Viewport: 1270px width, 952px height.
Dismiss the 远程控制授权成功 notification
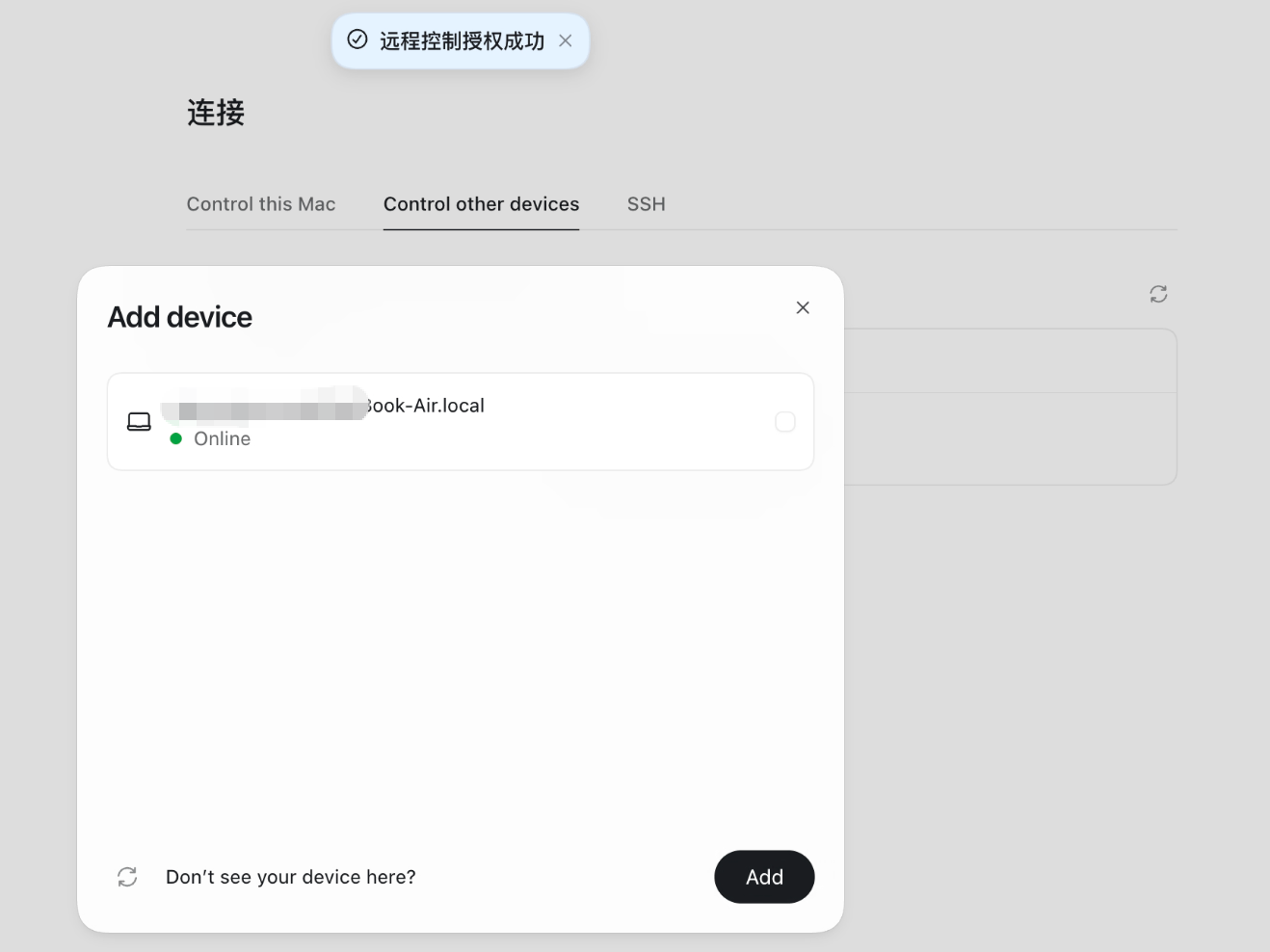[x=566, y=40]
